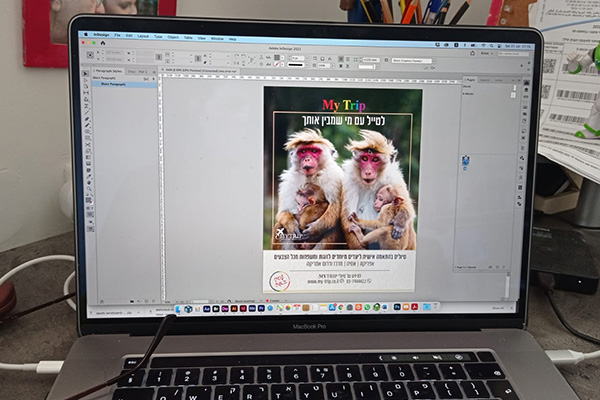This screenshot has width=600, height=400.
Task: Select the Selection tool arrow
Action: (x=86, y=74)
